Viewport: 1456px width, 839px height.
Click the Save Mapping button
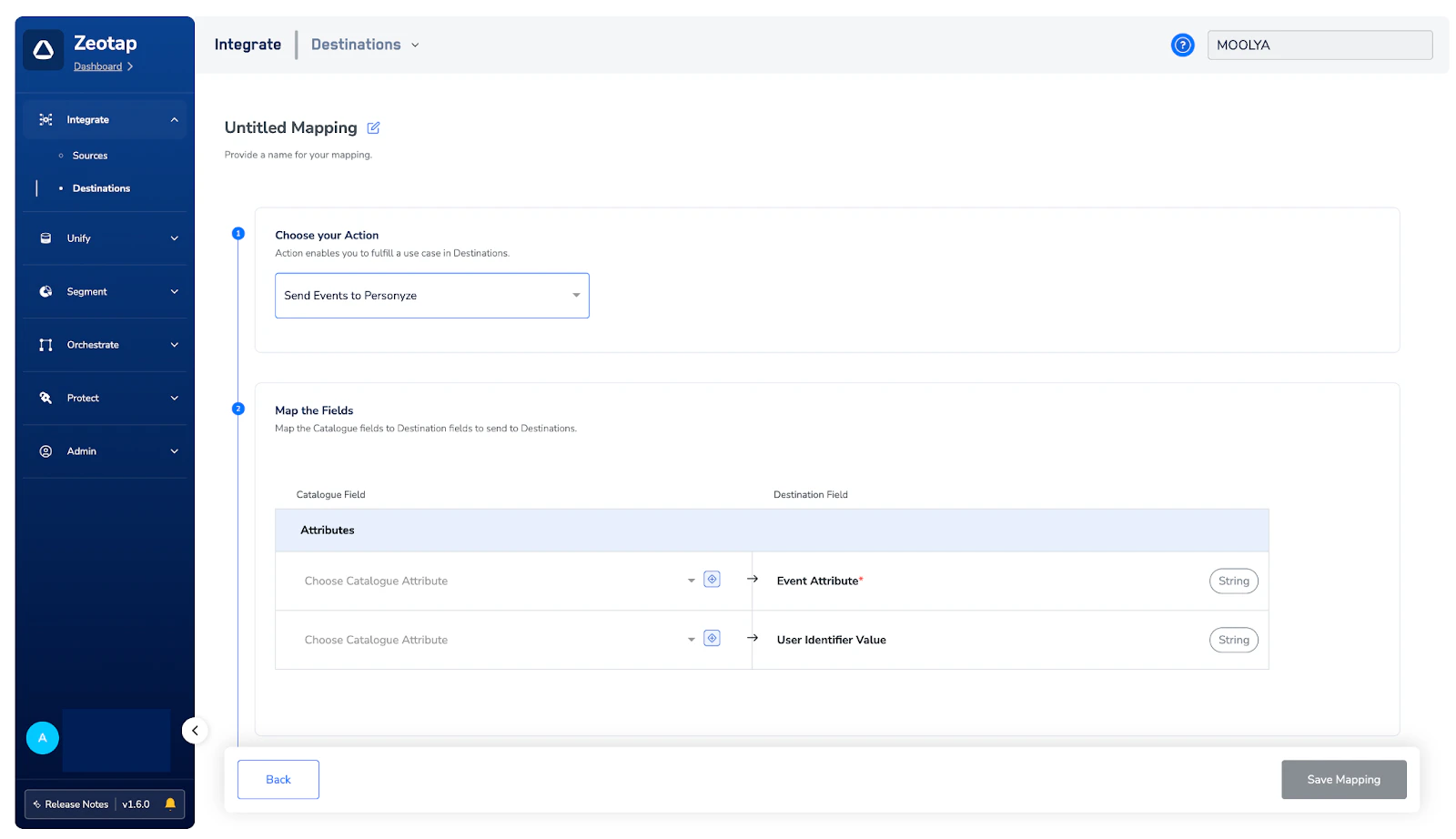click(1343, 780)
